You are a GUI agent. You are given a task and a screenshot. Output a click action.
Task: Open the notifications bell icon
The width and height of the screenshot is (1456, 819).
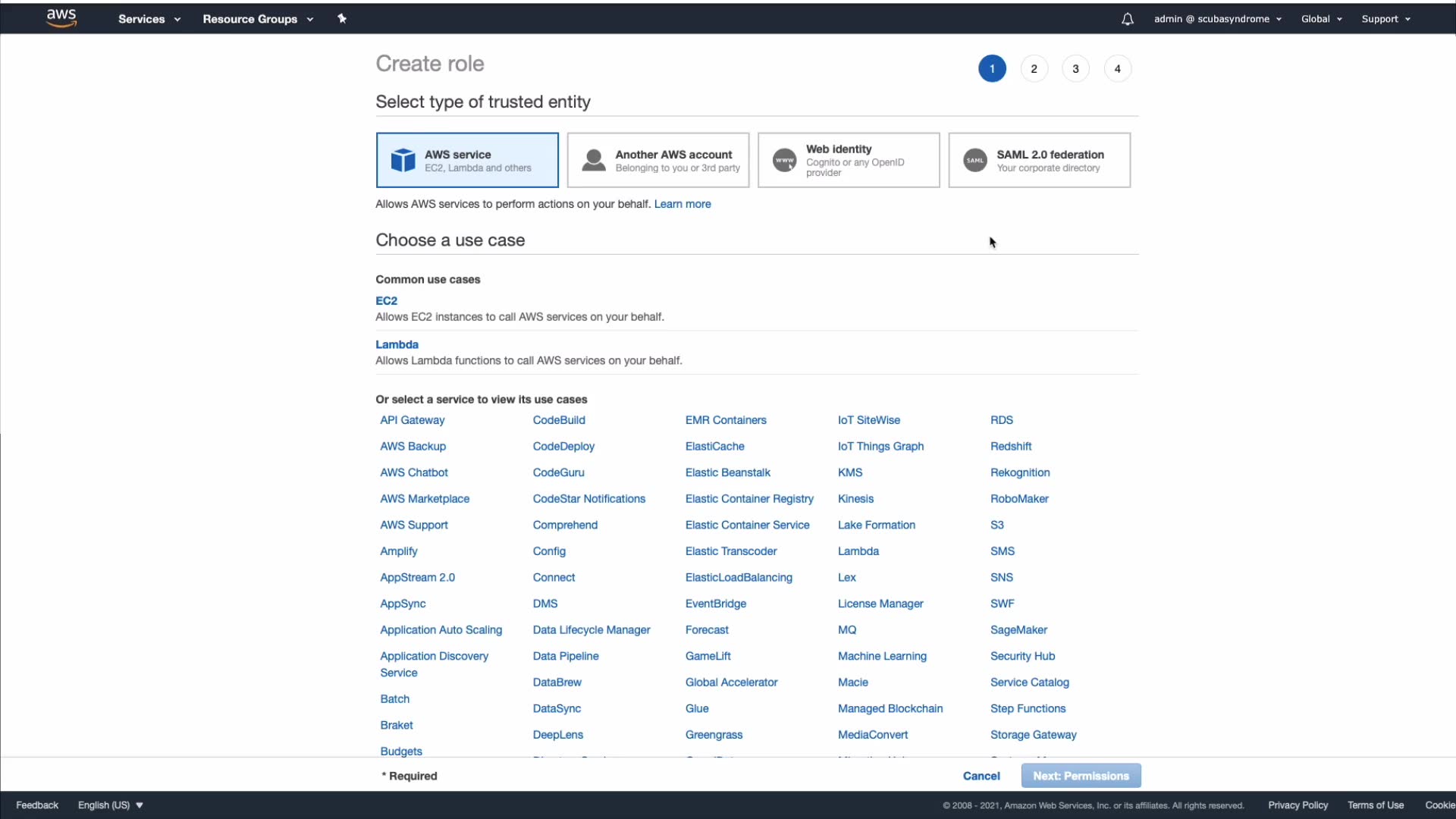point(1128,19)
